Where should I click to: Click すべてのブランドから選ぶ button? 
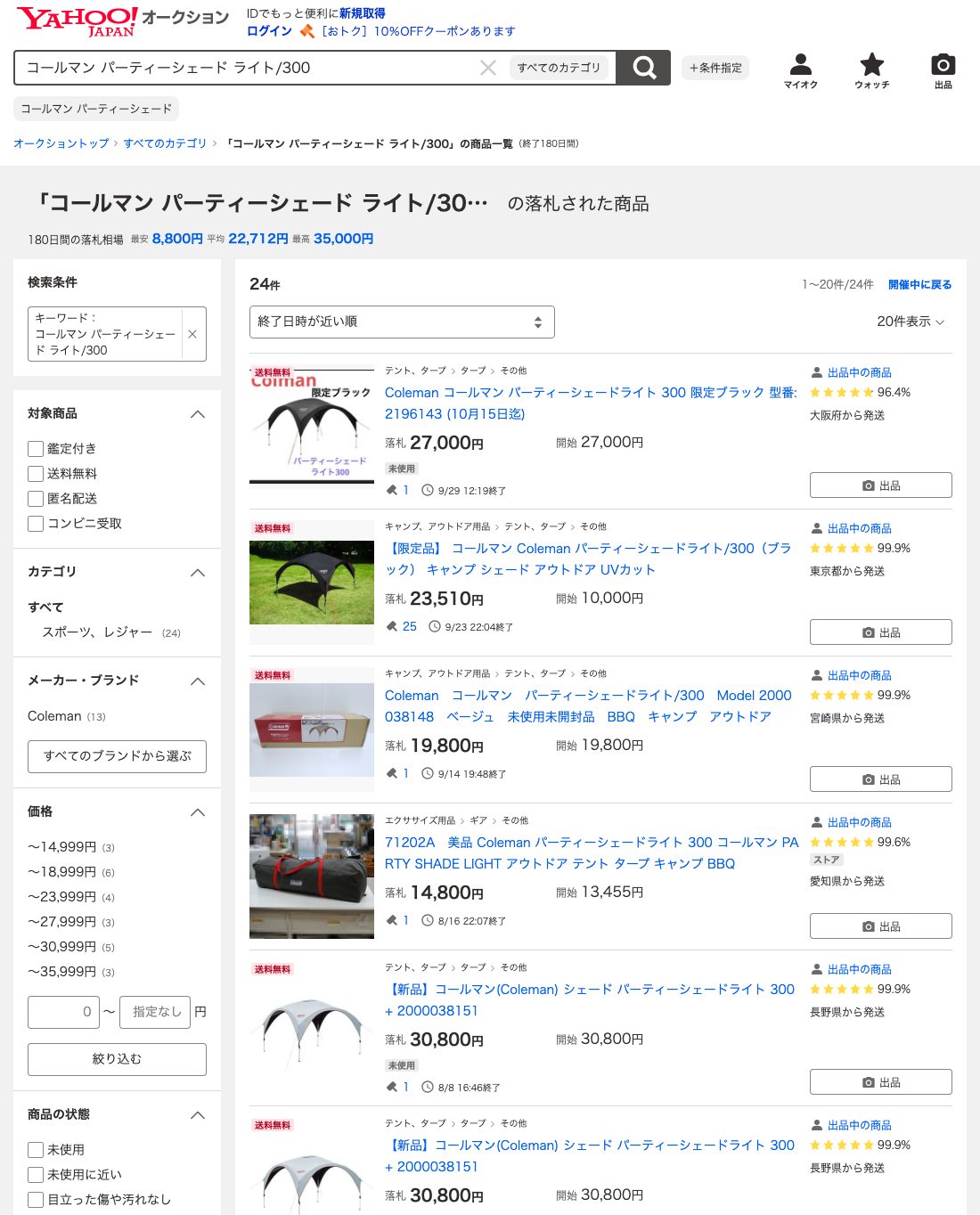coord(117,756)
